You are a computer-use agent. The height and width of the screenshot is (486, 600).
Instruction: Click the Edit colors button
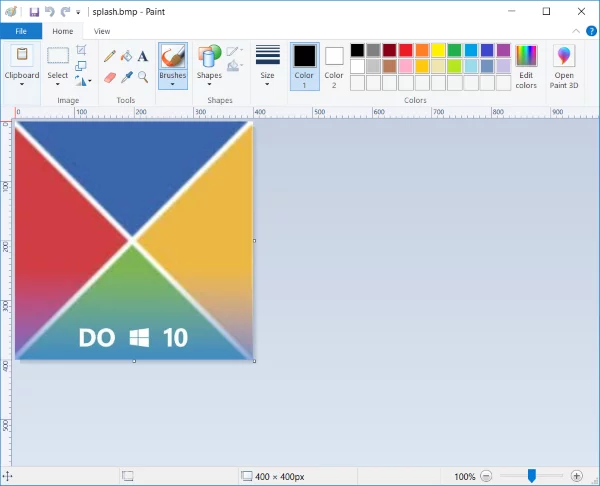click(x=526, y=66)
